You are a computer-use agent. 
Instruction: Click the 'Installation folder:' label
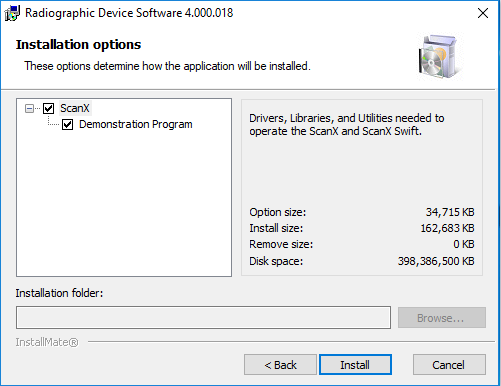[x=59, y=293]
